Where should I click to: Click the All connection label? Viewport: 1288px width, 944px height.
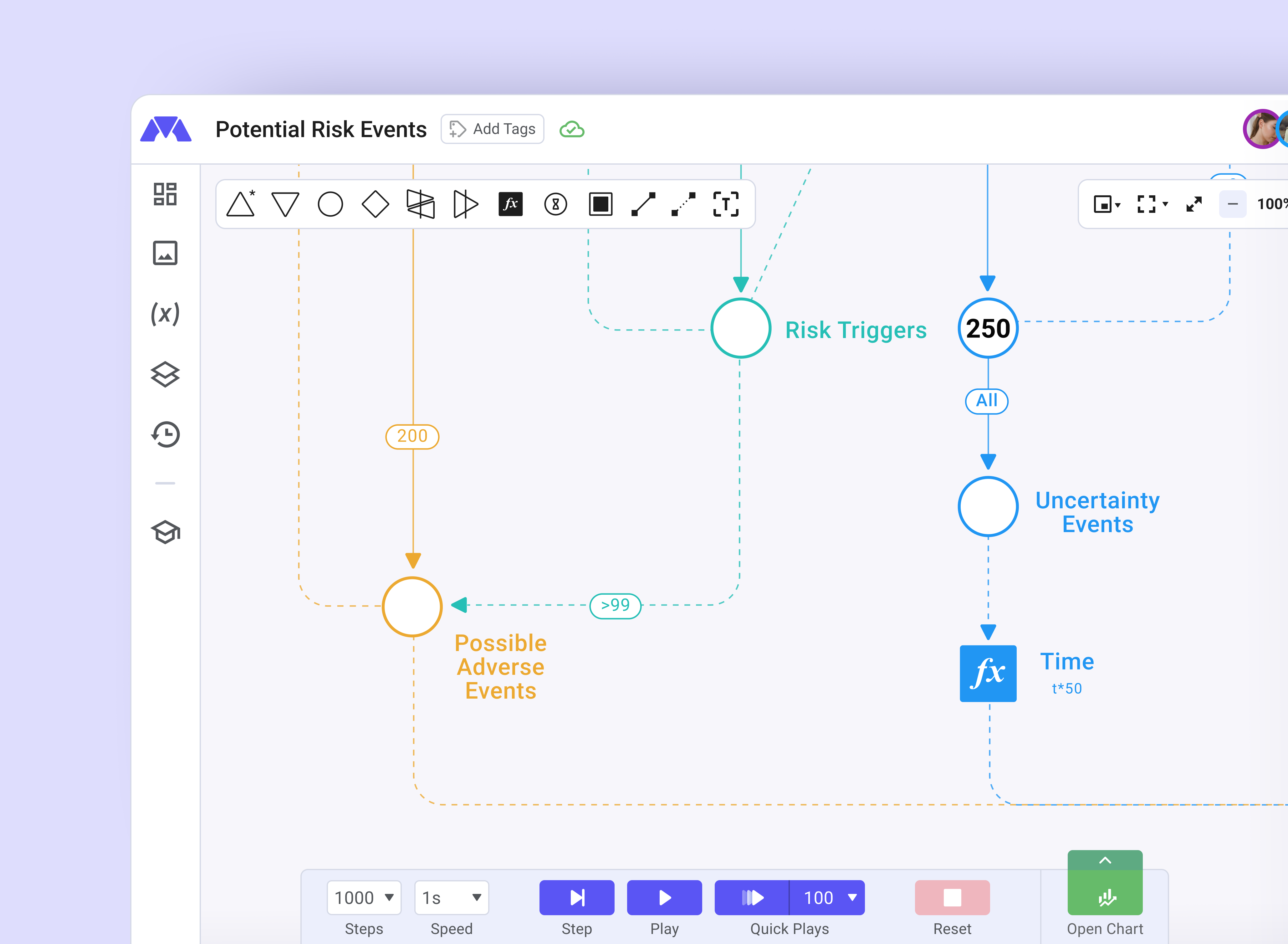point(986,401)
